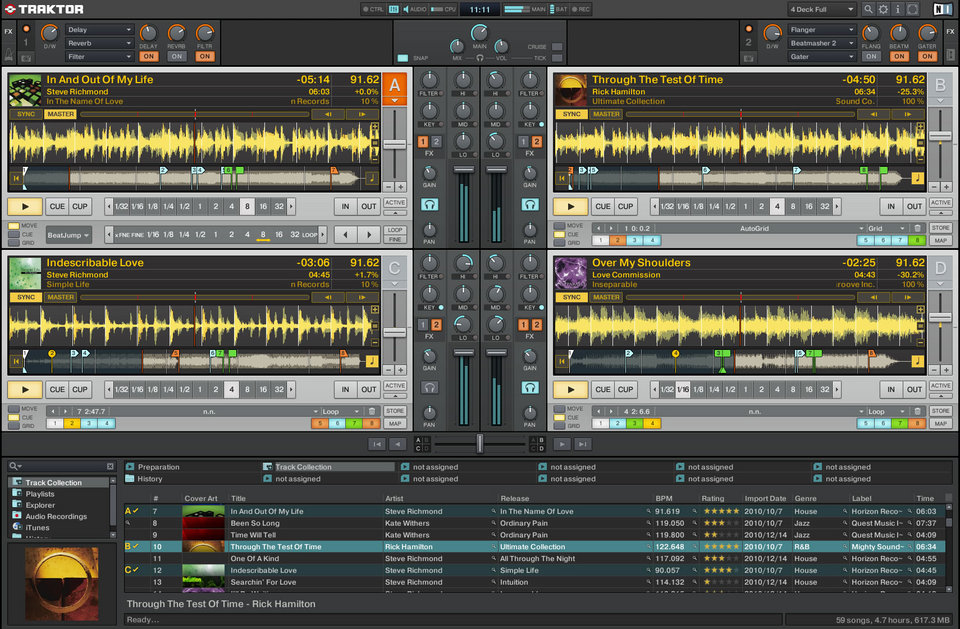Click the Native Instruments logo at top right
960x629 pixels.
[x=942, y=9]
